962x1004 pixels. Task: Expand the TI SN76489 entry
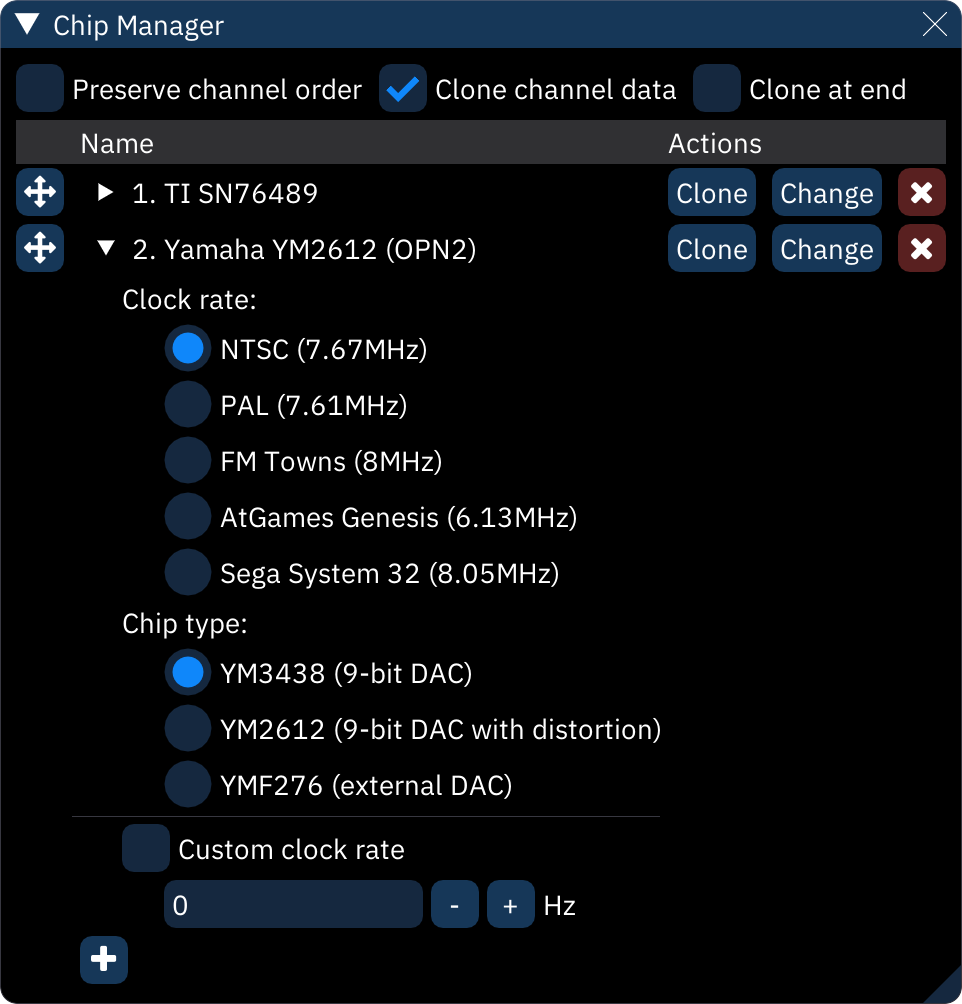pos(105,192)
